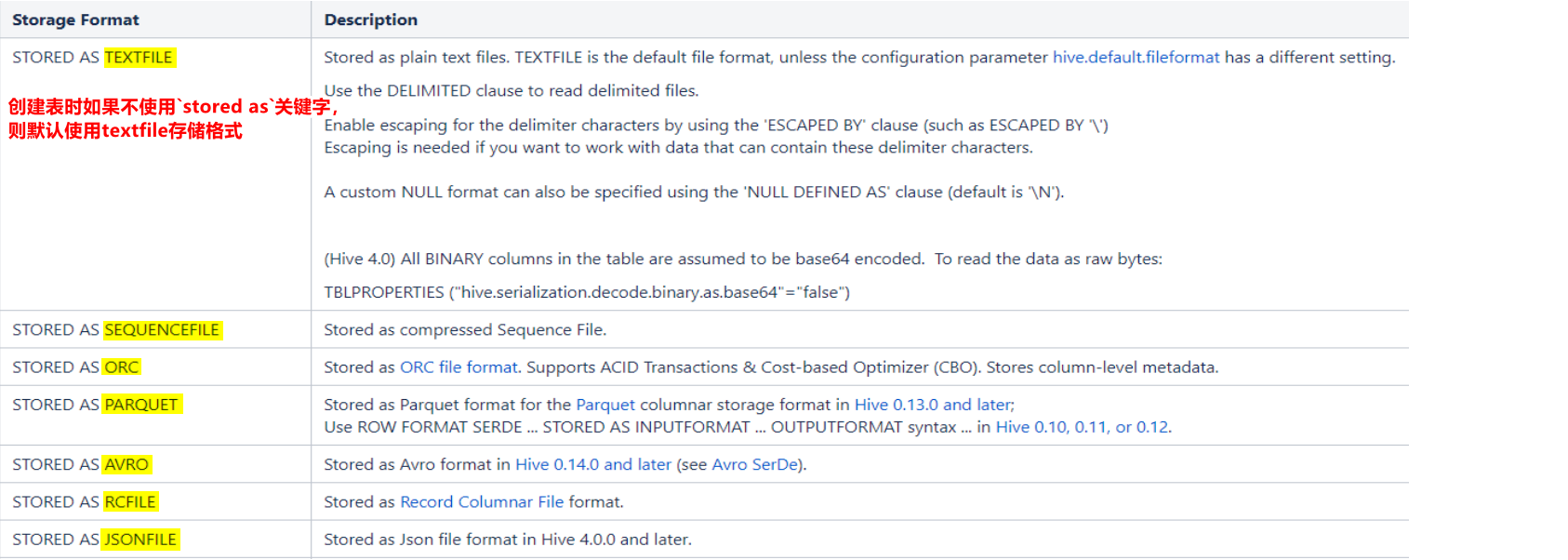Select the highlighted ORC keyword
The image size is (1568, 560).
122,367
